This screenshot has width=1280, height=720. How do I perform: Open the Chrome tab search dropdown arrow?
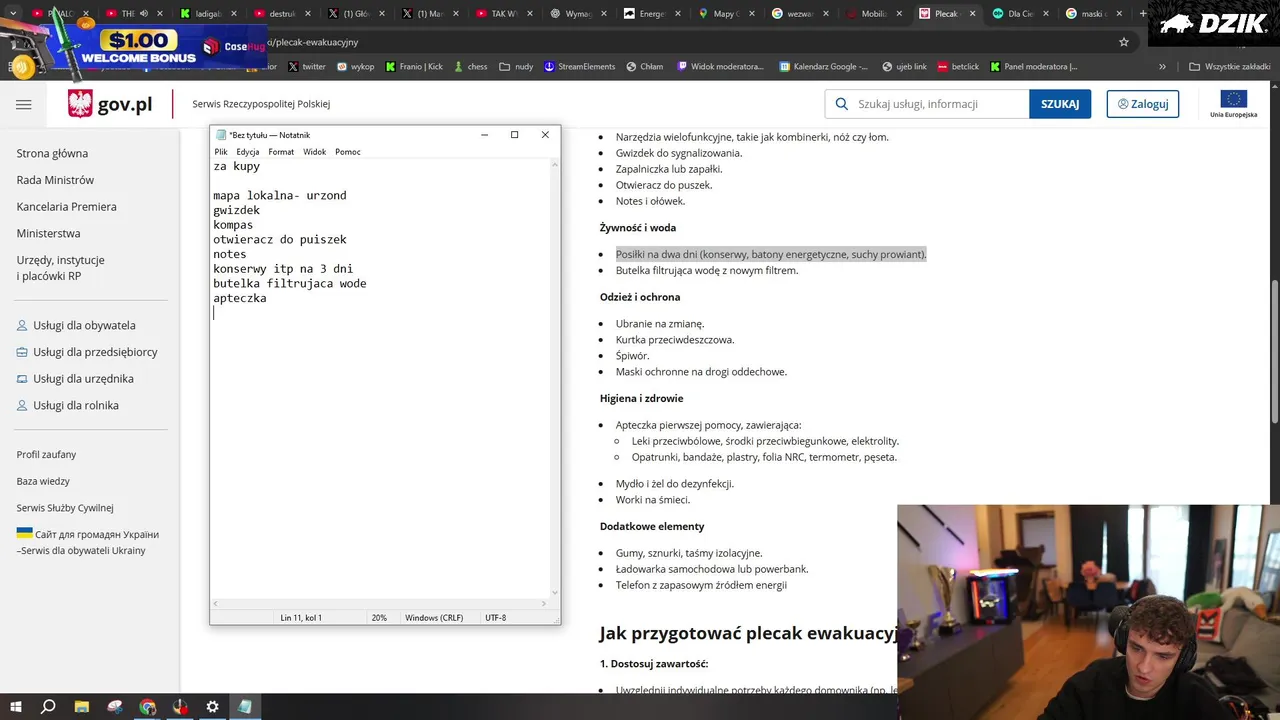click(x=13, y=13)
